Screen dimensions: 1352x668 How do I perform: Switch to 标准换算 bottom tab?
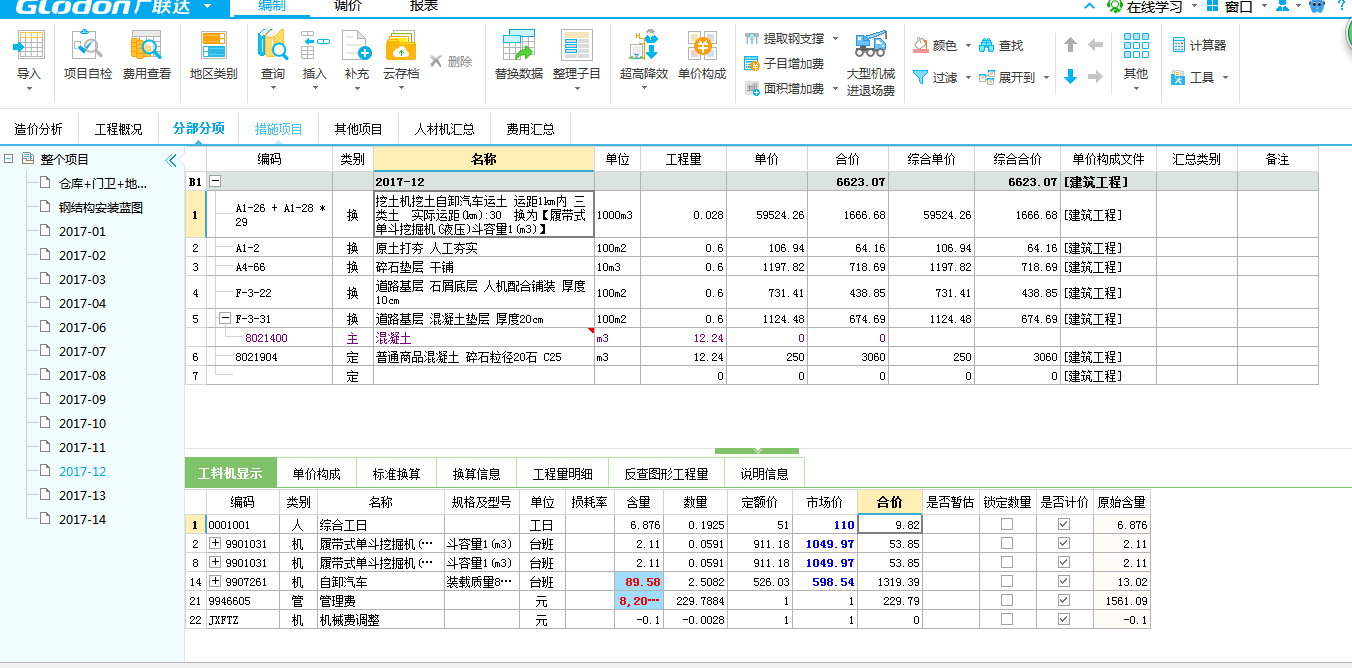click(397, 473)
